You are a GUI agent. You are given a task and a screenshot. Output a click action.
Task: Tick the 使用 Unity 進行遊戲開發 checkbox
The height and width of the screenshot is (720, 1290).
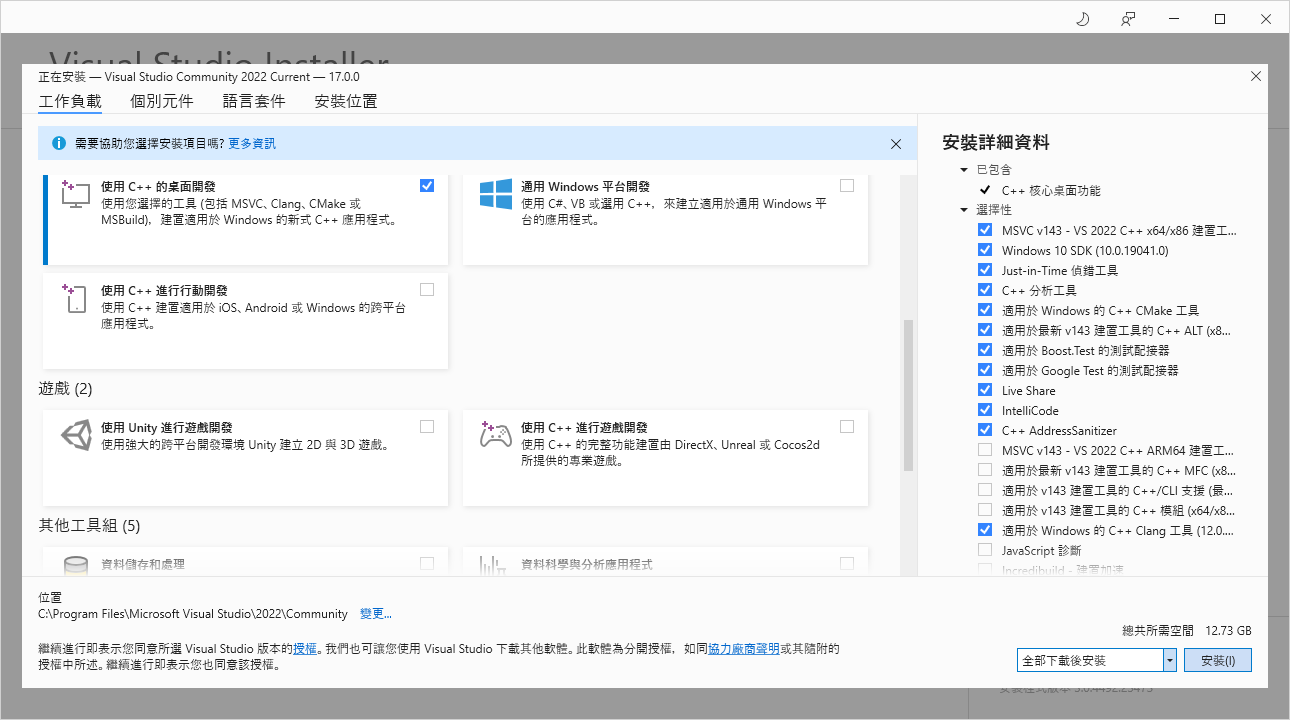click(x=427, y=427)
